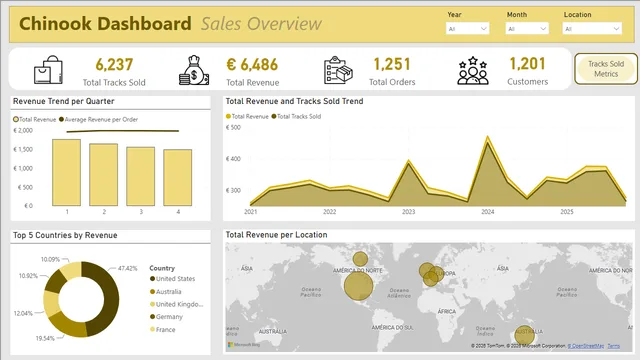Viewport: 640px width, 360px height.
Task: Click the 2024 peak in trend chart
Action: [x=487, y=138]
